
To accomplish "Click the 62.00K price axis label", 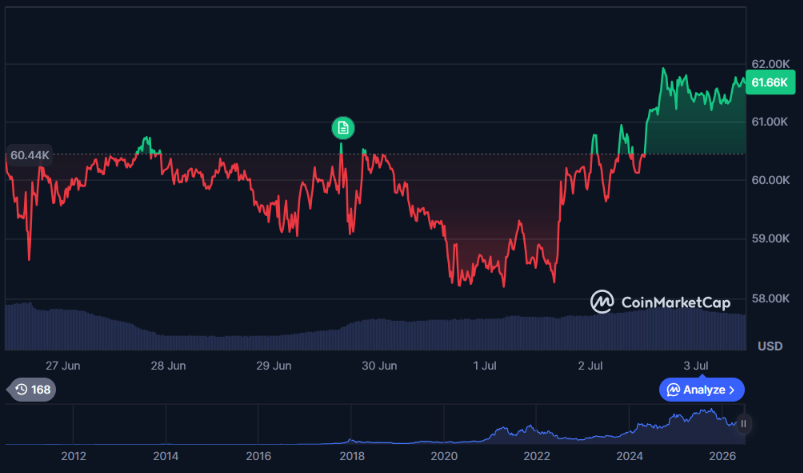I will pyautogui.click(x=770, y=64).
